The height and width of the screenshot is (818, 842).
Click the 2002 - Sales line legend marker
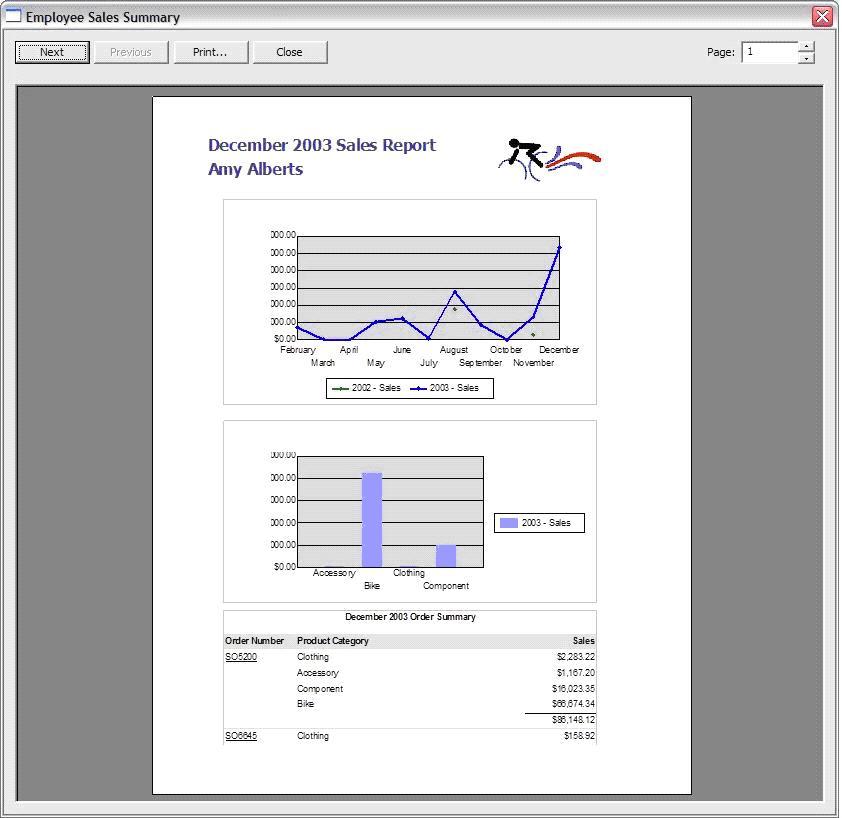(x=341, y=388)
